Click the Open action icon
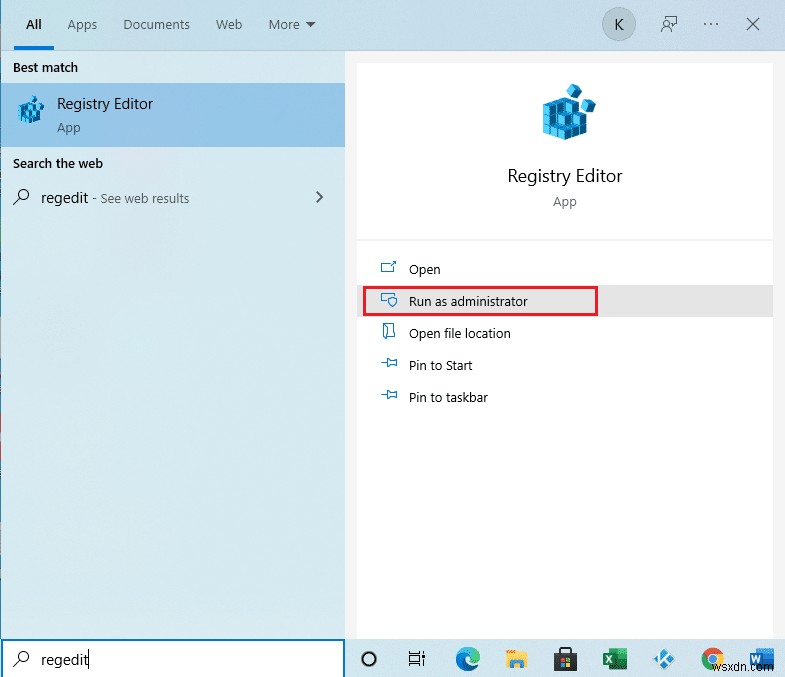785x677 pixels. pyautogui.click(x=388, y=267)
